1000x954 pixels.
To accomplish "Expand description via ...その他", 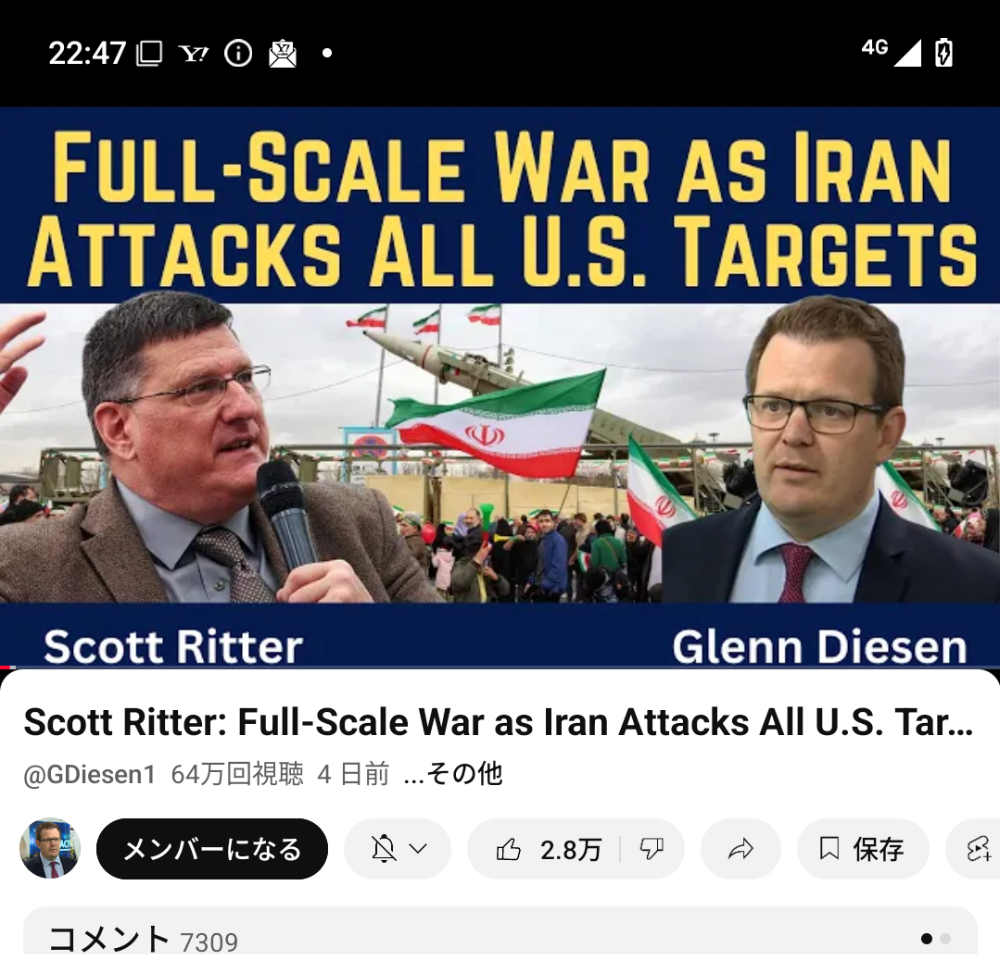I will click(453, 774).
